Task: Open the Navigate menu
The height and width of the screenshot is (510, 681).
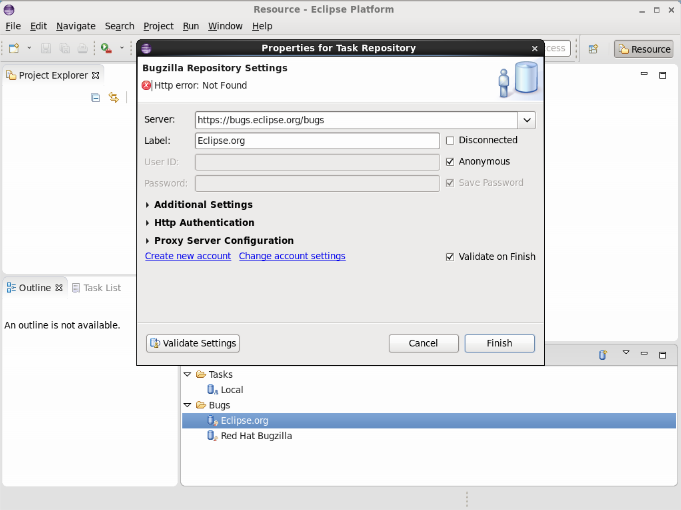Action: coord(76,26)
